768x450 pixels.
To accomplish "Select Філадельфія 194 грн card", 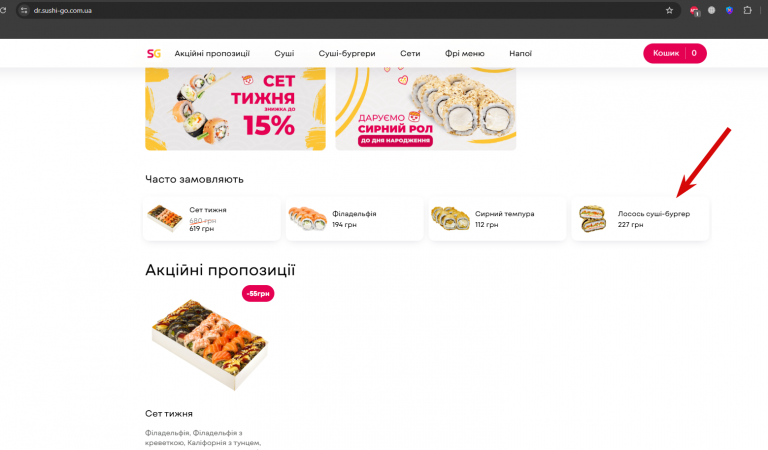I will (354, 219).
